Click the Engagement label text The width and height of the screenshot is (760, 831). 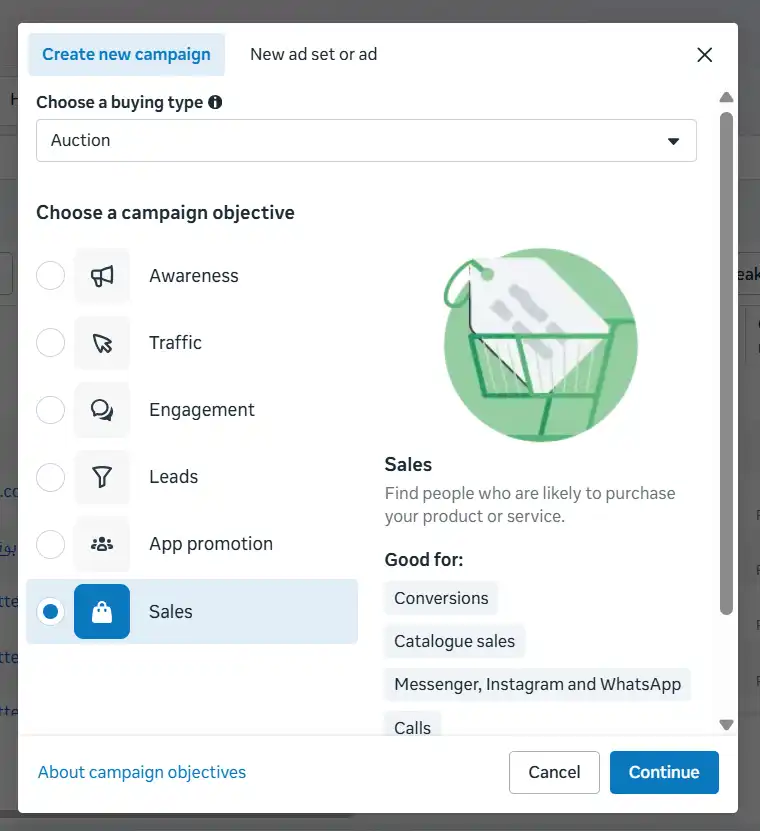[202, 410]
